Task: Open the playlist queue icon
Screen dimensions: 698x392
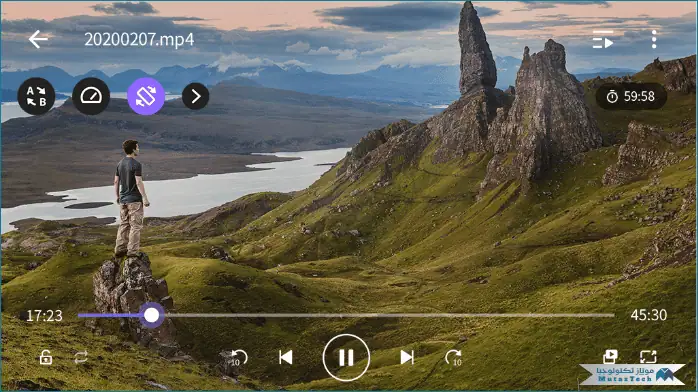Action: coord(603,39)
